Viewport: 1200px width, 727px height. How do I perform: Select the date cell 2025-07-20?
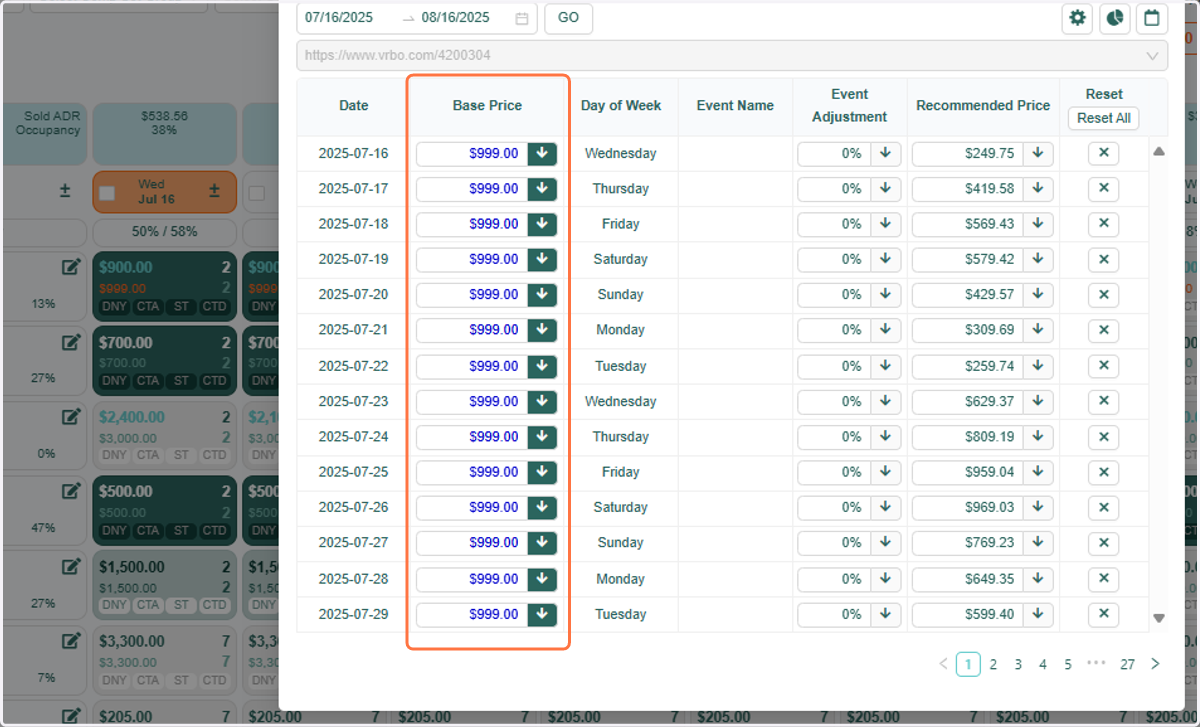[353, 295]
